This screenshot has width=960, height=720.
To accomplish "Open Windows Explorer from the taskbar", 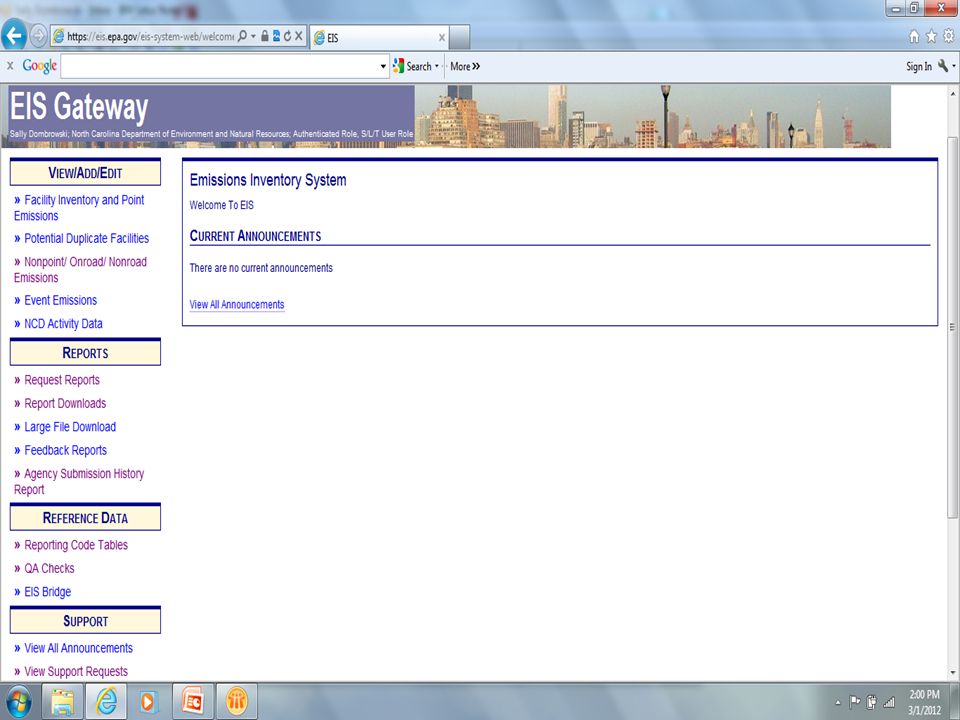I will click(x=62, y=701).
